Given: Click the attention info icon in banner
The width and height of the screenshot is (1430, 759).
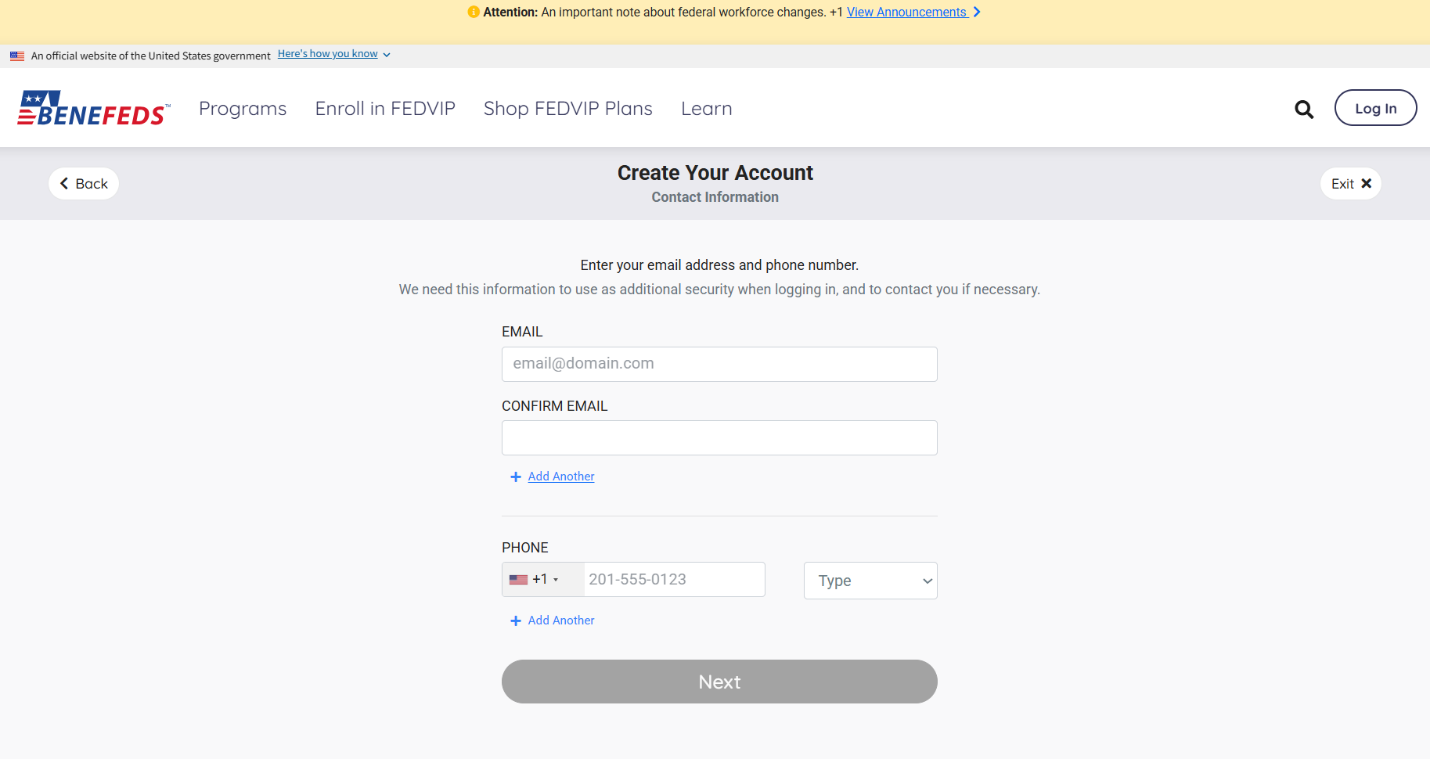Looking at the screenshot, I should [x=474, y=12].
